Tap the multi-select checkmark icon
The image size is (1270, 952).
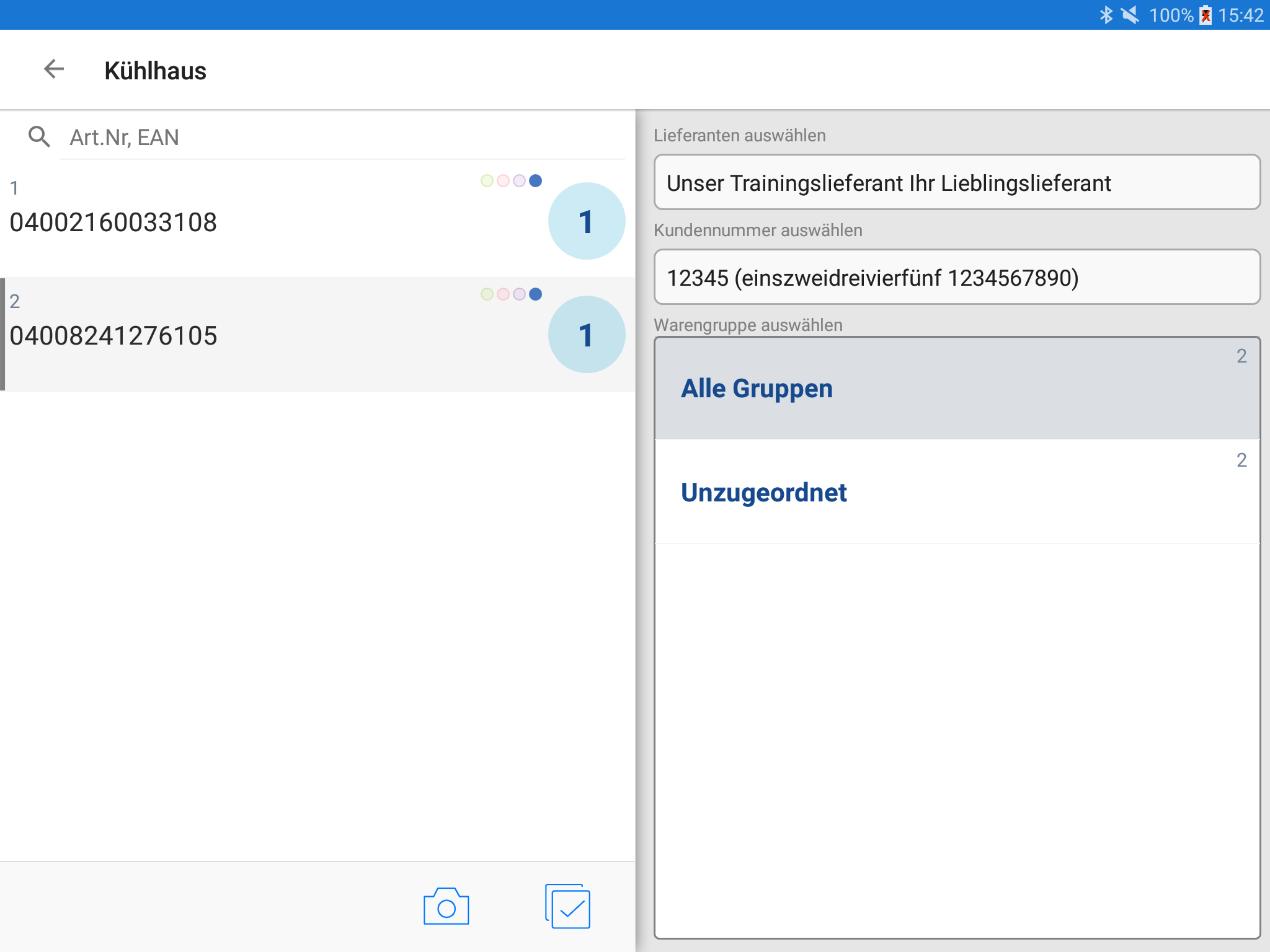[x=568, y=907]
